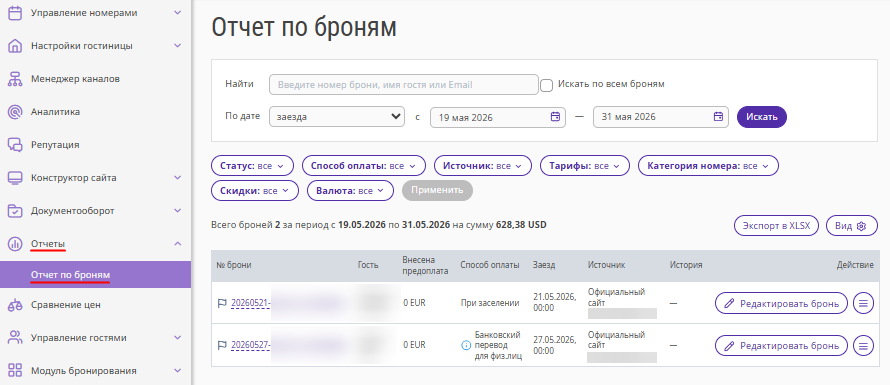Open the Способ оплаты filter dropdown
This screenshot has width=890, height=385.
point(363,166)
